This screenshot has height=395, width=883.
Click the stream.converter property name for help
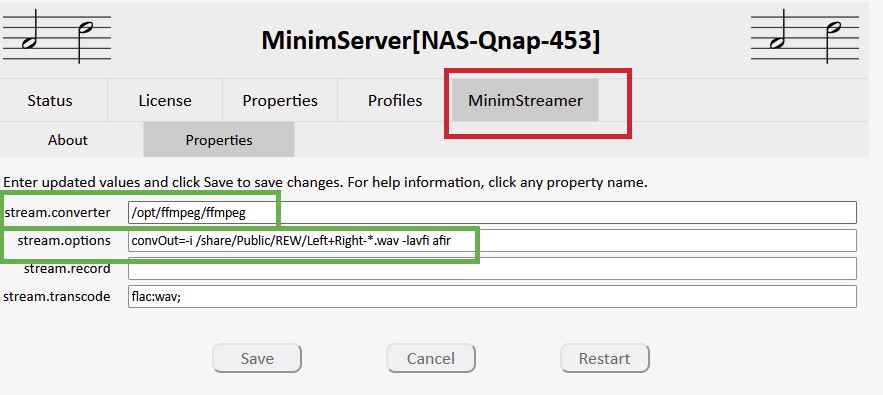pyautogui.click(x=57, y=213)
